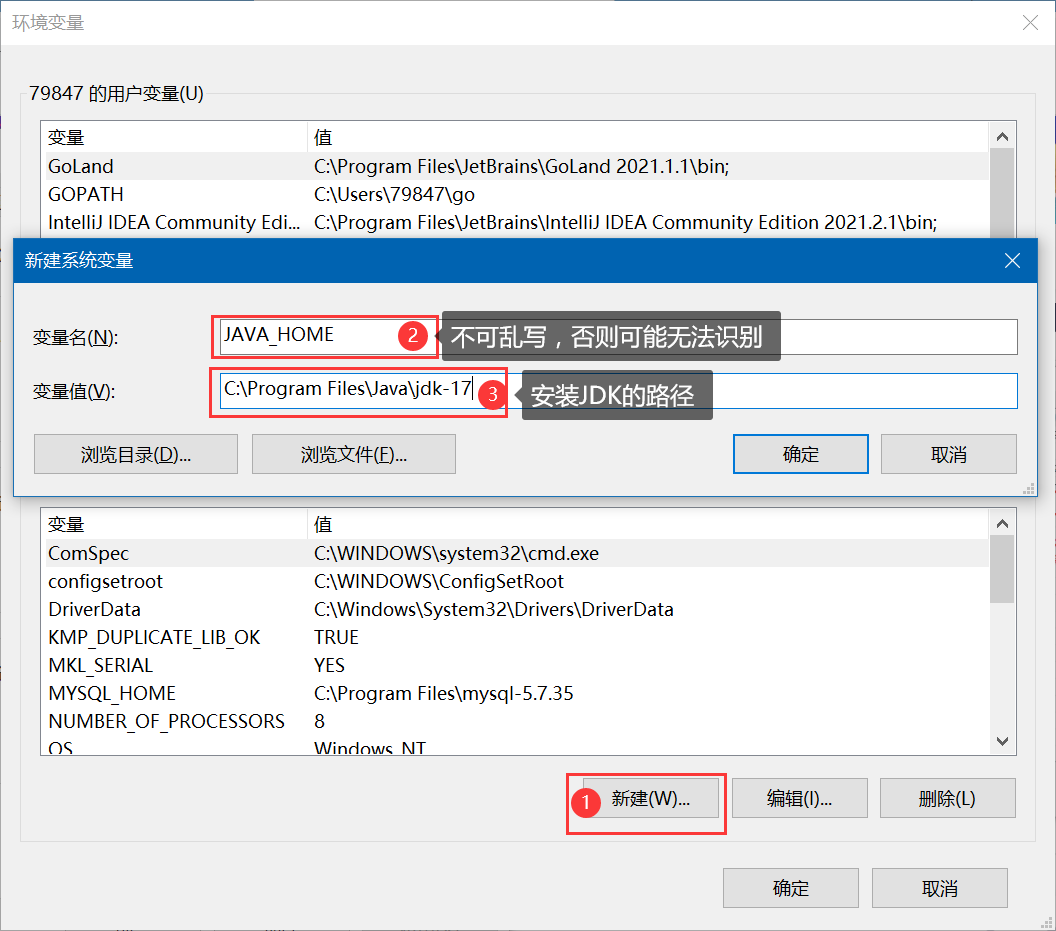Select the KMP_DUPLICATE_LIB_OK variable row
Viewport: 1056px width, 931px height.
(517, 637)
